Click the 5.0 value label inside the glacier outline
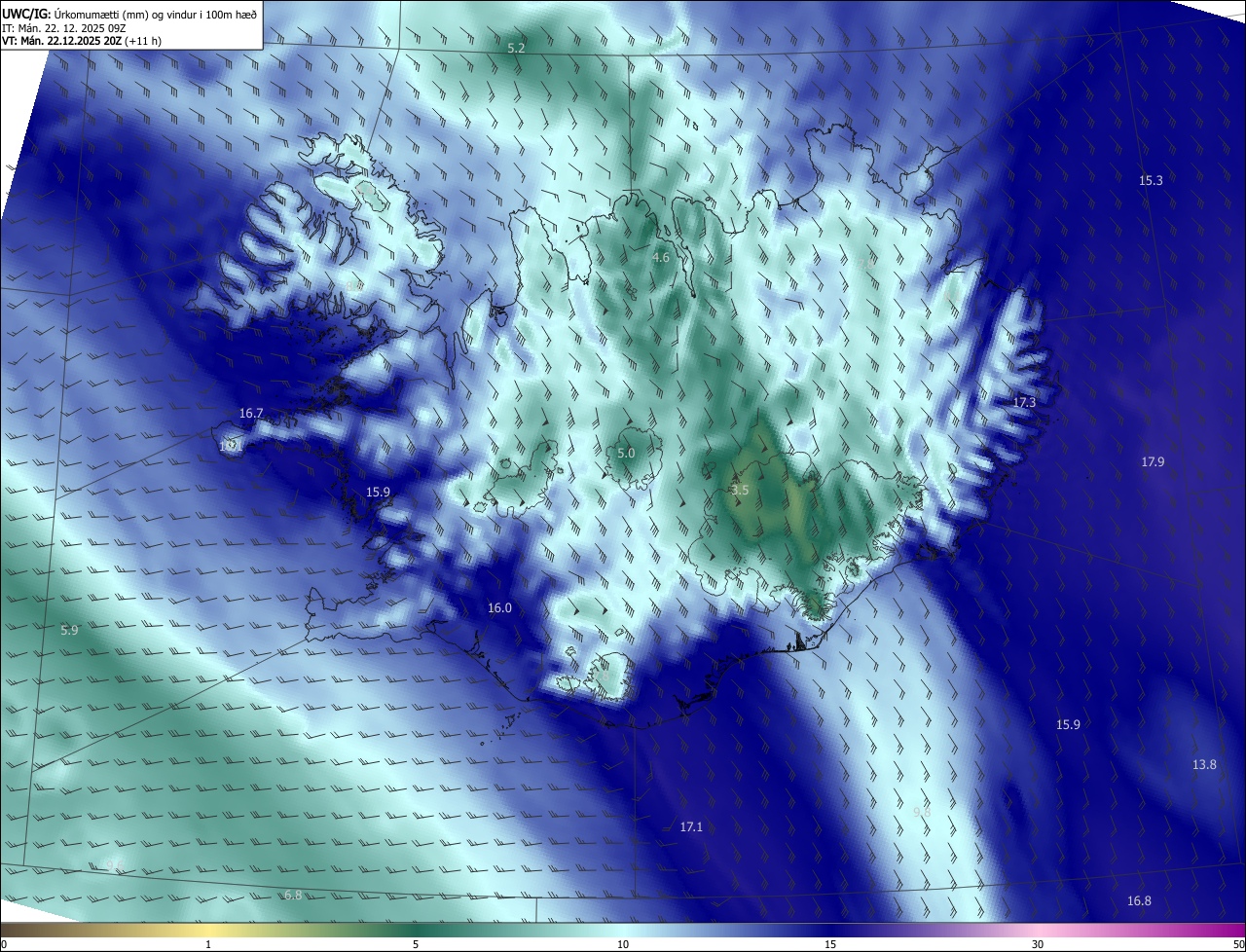Screen dimensions: 1246x952 tap(626, 453)
